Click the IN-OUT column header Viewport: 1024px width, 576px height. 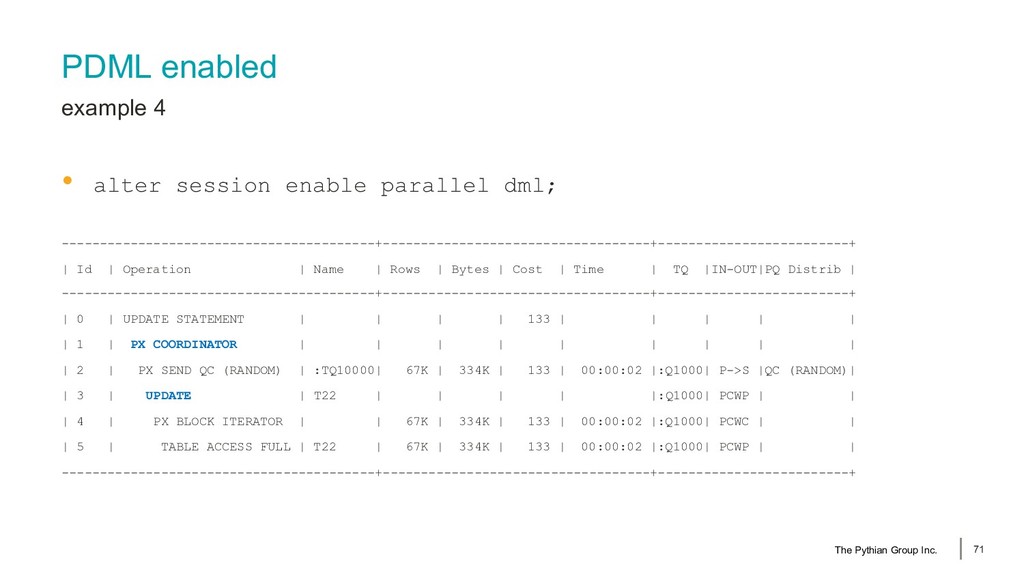click(734, 270)
